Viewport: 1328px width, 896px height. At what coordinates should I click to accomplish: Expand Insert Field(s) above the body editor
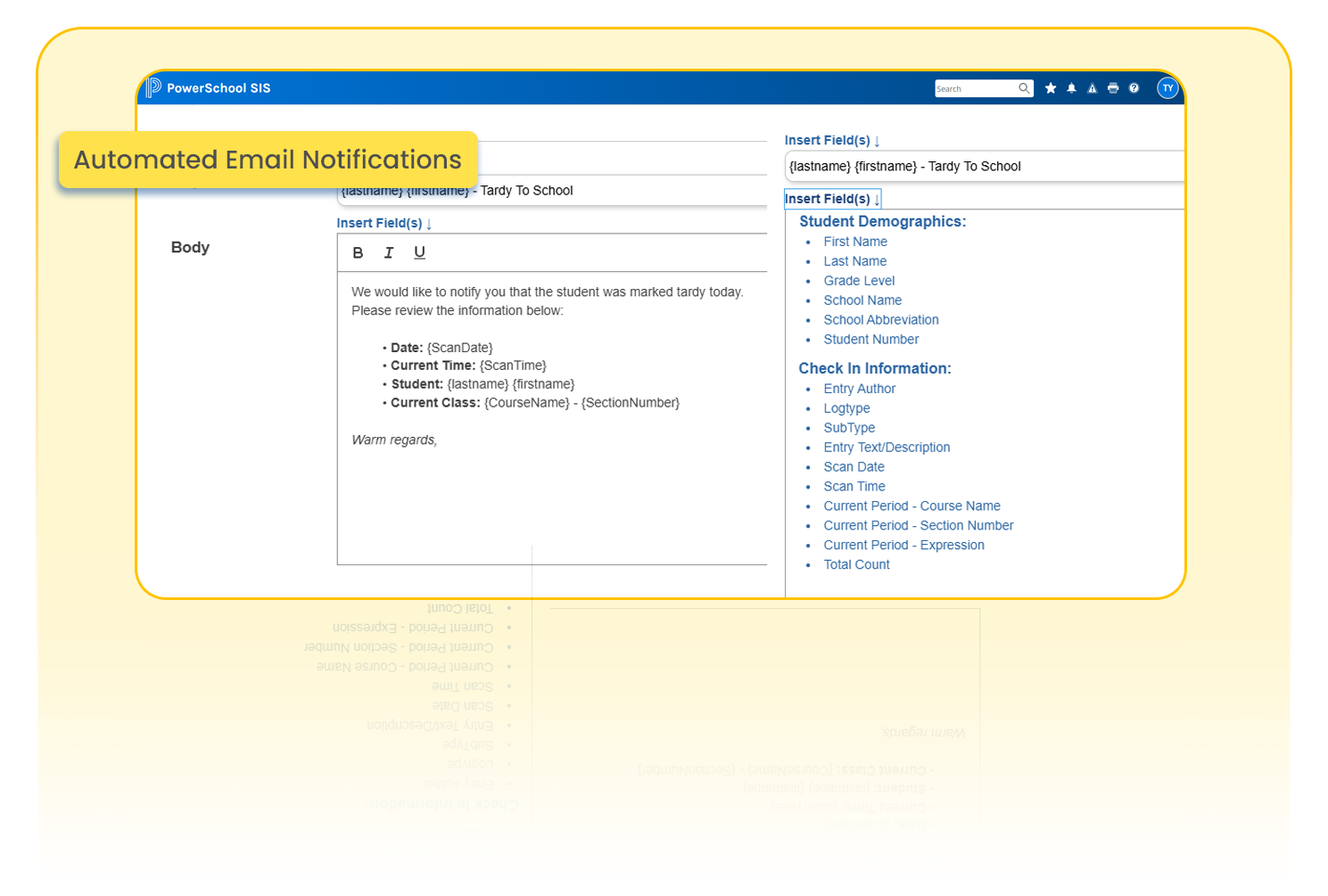384,224
